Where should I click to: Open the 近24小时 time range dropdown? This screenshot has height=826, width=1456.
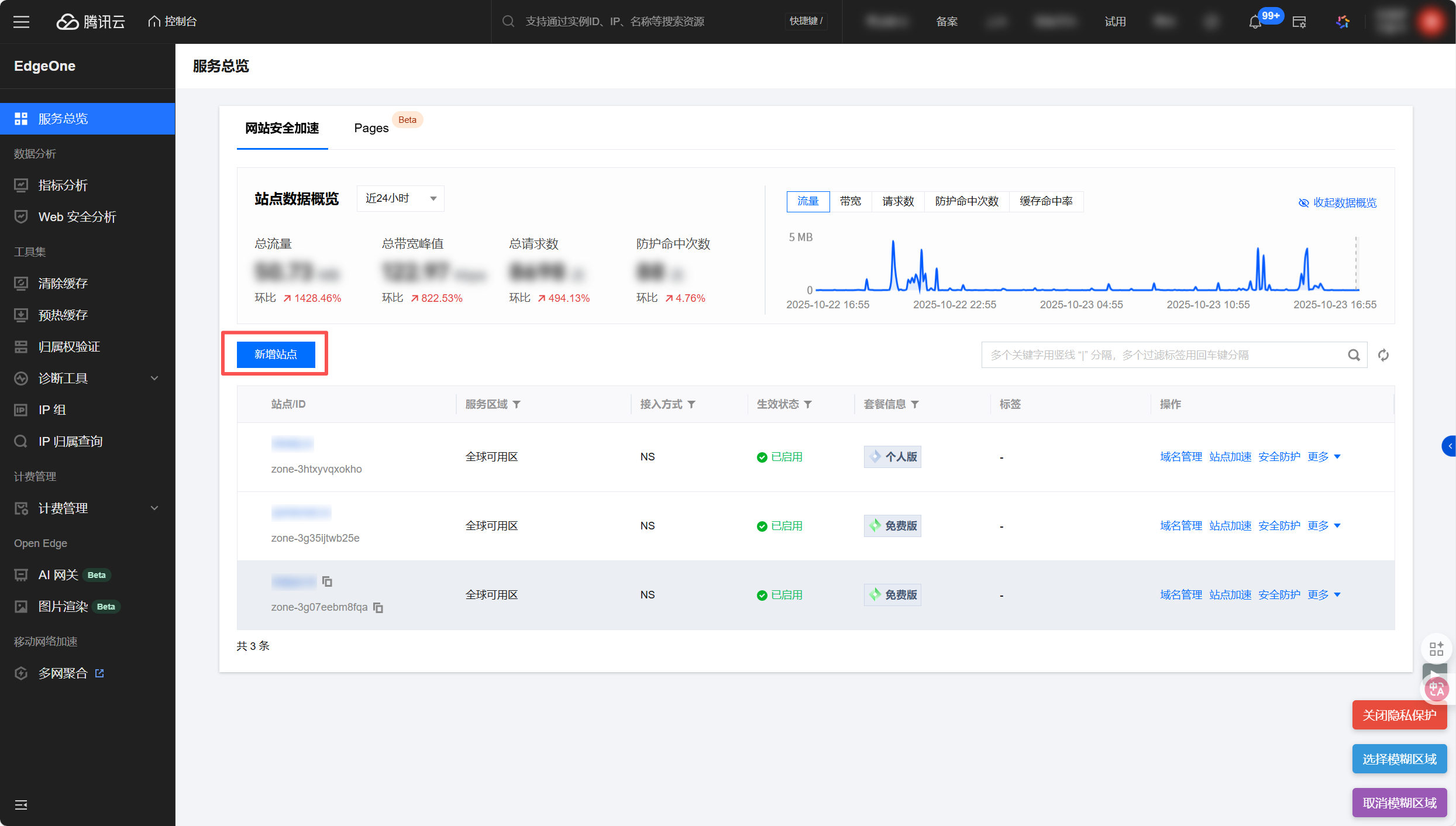coord(400,198)
